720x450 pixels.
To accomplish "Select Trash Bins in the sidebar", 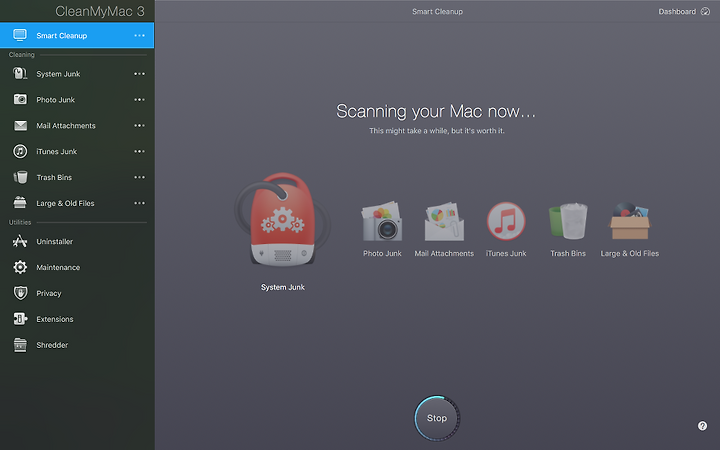I will click(x=77, y=177).
